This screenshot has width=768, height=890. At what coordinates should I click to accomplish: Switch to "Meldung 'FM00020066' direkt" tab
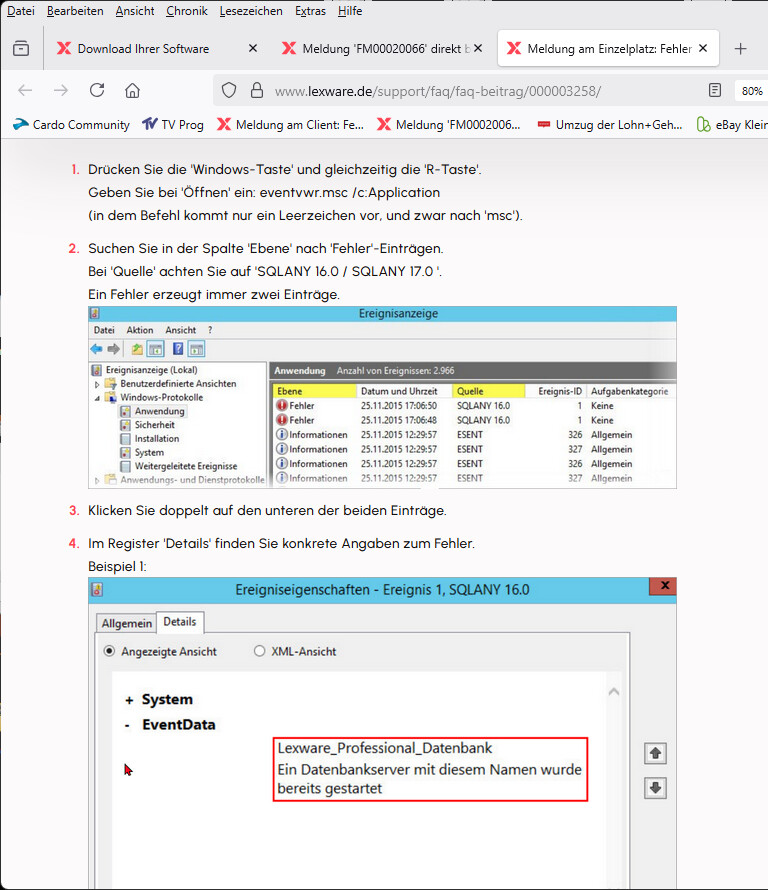coord(381,49)
